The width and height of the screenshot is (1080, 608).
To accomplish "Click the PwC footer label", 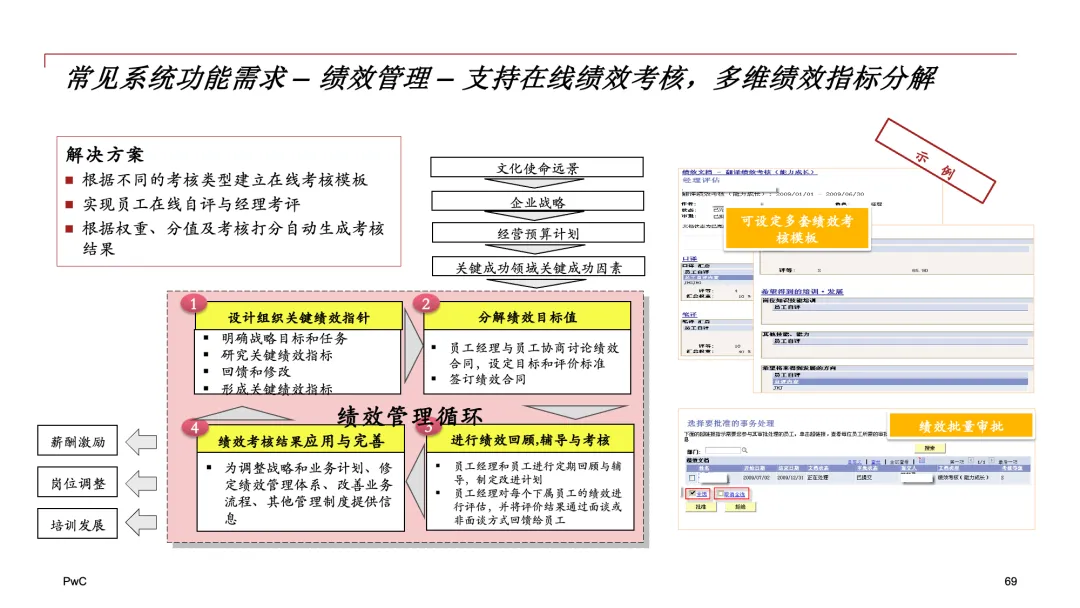I will [x=75, y=581].
